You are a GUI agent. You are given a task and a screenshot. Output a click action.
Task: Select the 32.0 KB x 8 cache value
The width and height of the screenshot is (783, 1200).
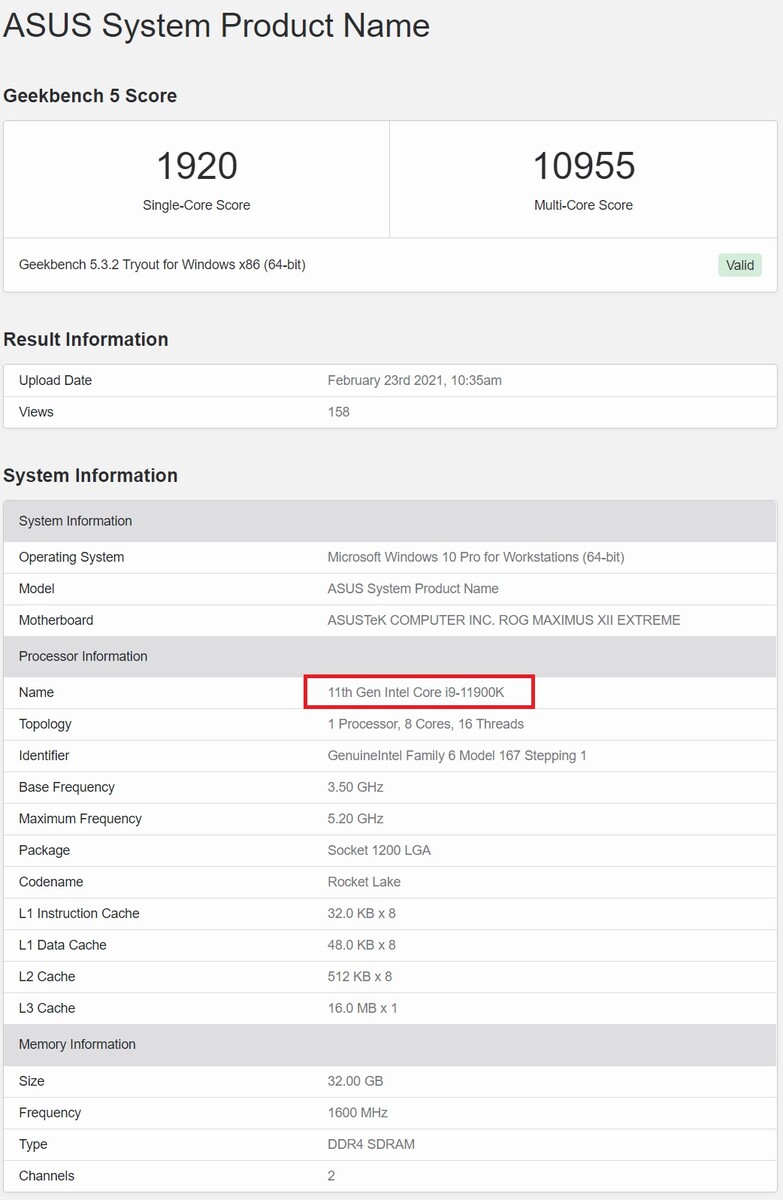(362, 913)
